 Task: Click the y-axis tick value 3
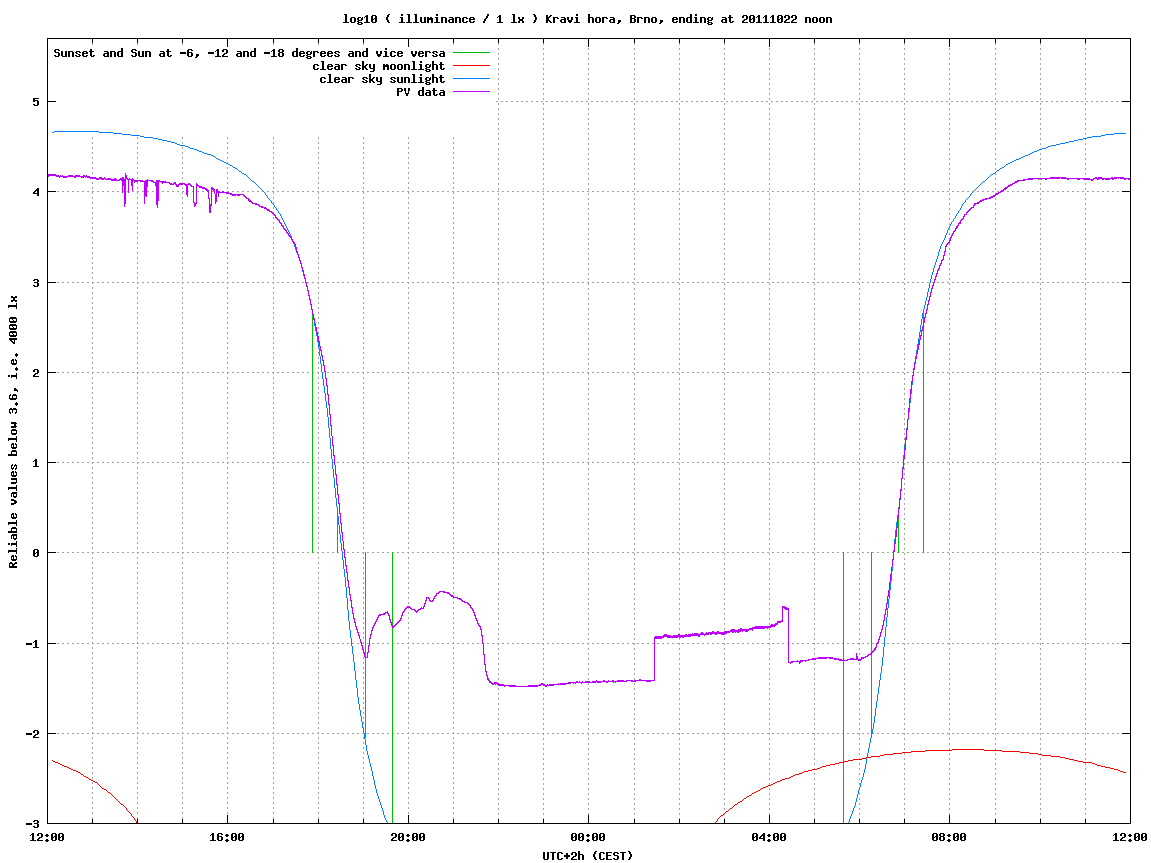tap(36, 283)
